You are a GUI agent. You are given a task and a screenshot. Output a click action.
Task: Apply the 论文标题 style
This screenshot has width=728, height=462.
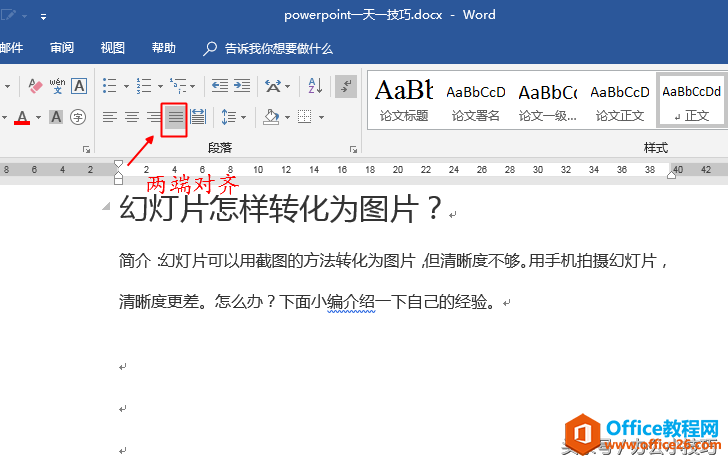click(404, 99)
